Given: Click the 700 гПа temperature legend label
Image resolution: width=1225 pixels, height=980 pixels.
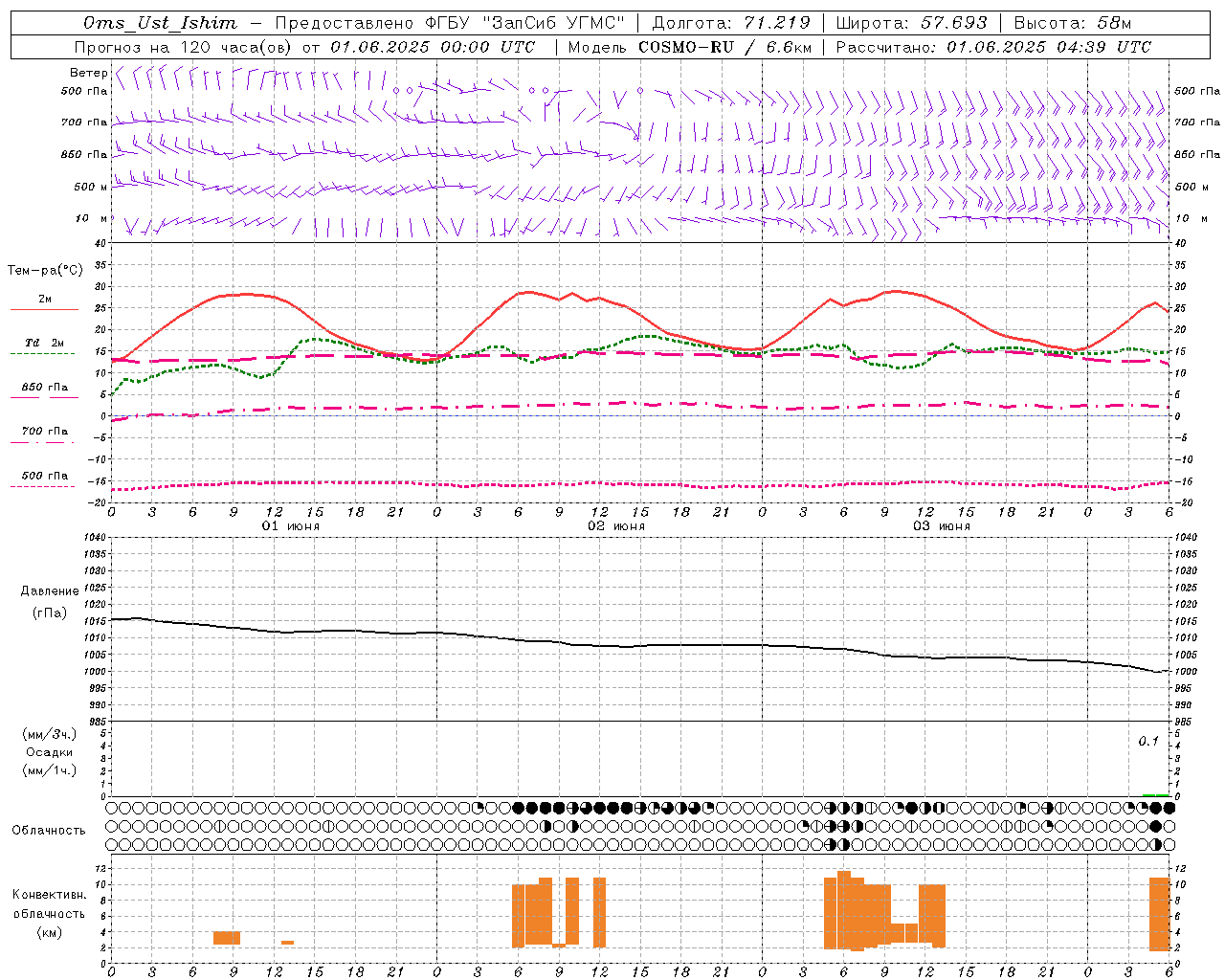Looking at the screenshot, I should (45, 432).
